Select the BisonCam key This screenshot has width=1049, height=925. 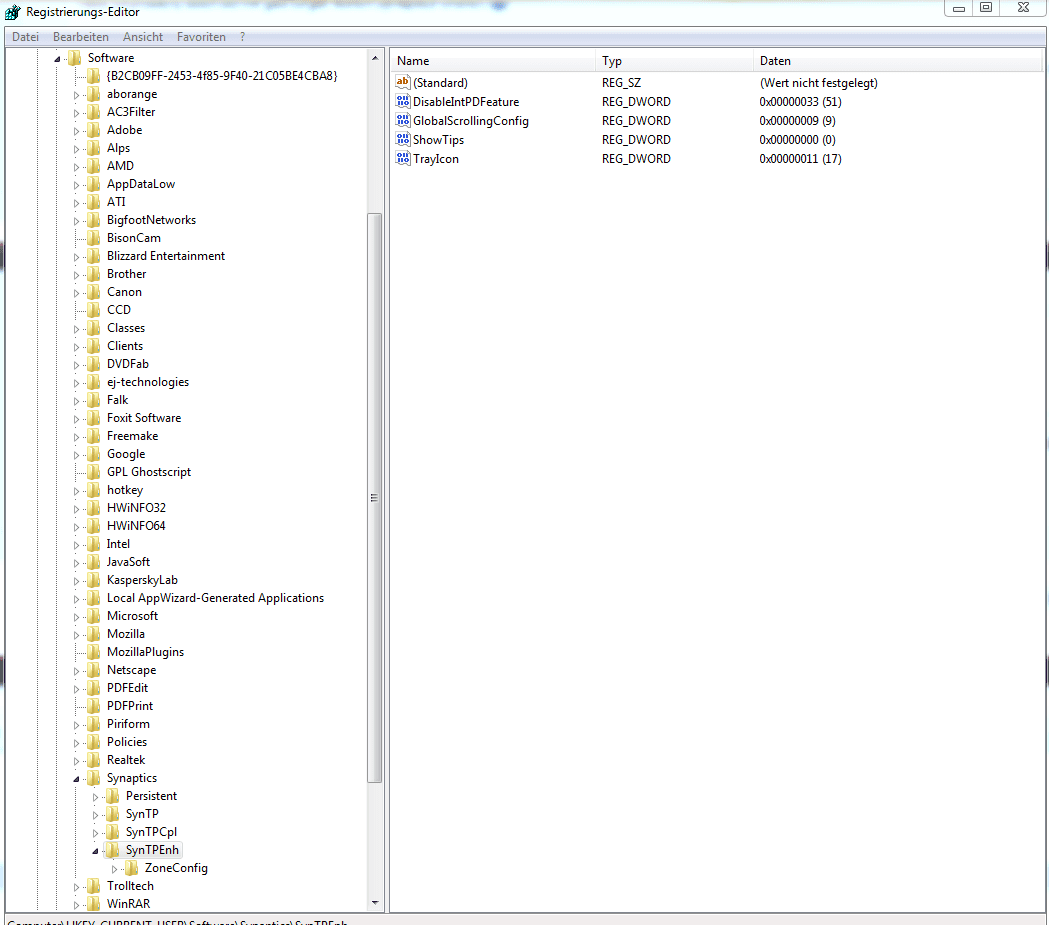point(134,237)
